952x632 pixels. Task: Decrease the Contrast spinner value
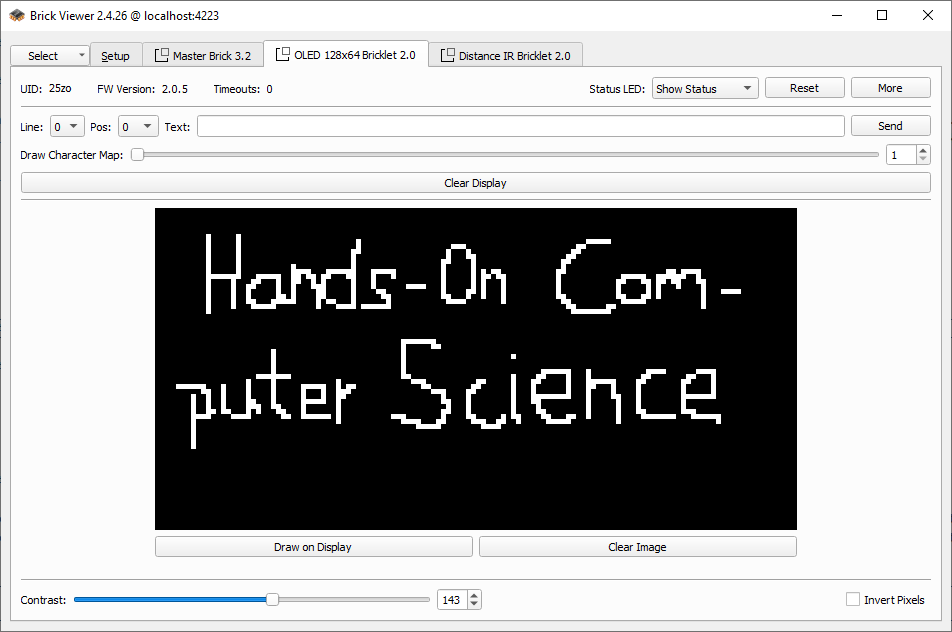click(x=474, y=604)
